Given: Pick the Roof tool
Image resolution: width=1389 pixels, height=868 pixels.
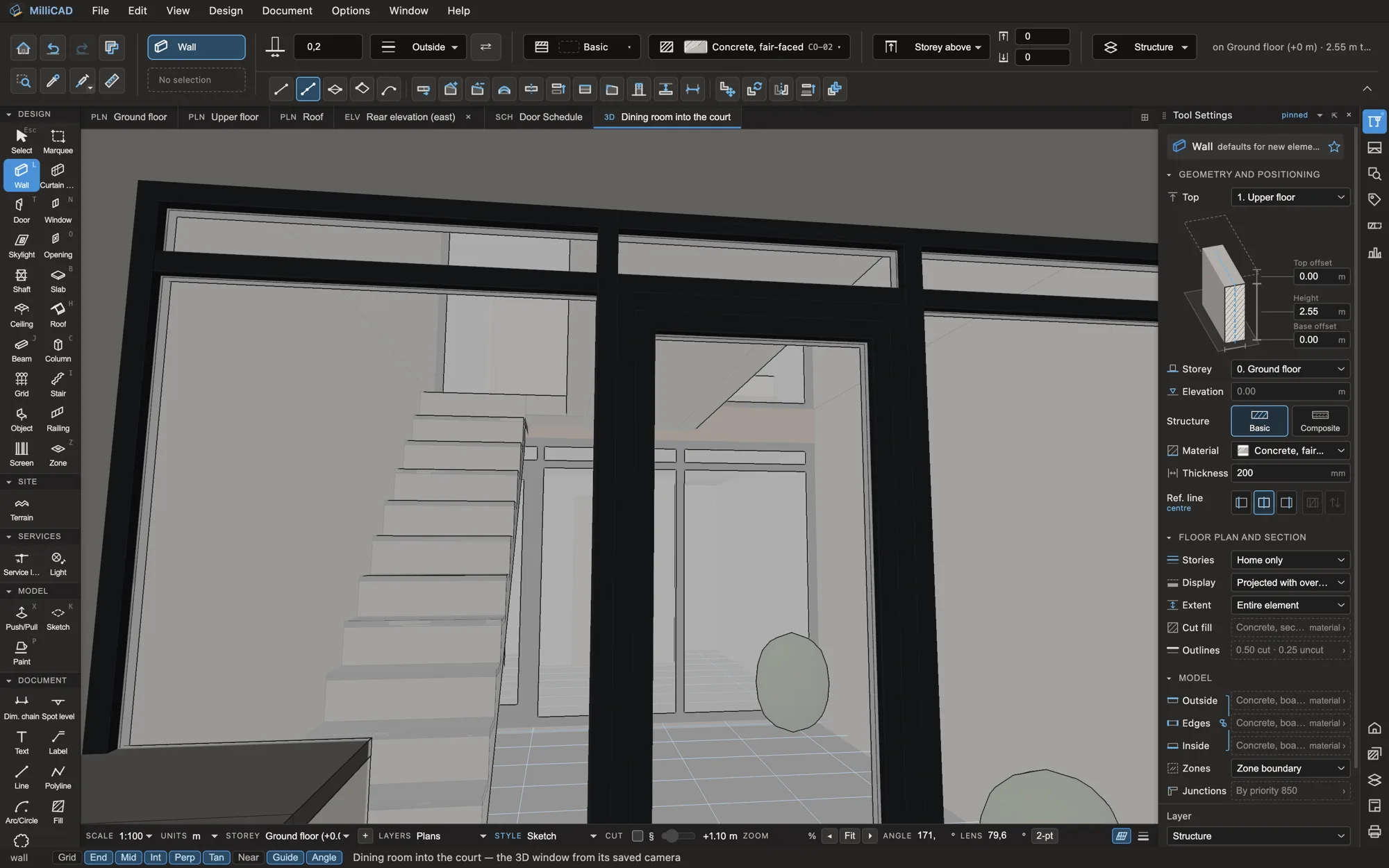Looking at the screenshot, I should [58, 314].
